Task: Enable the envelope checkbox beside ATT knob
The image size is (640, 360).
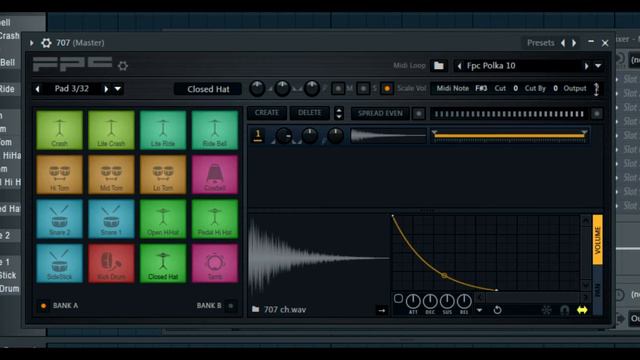Action: [x=398, y=299]
